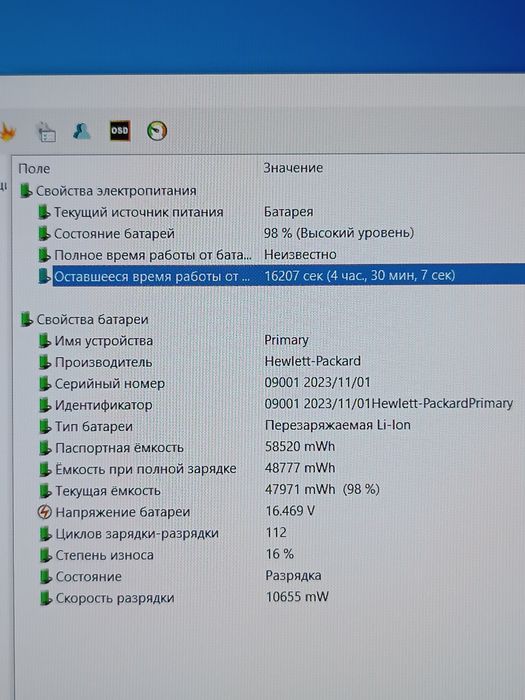Select the Состояние батарей label
Screen dimensions: 525x700
(114, 233)
